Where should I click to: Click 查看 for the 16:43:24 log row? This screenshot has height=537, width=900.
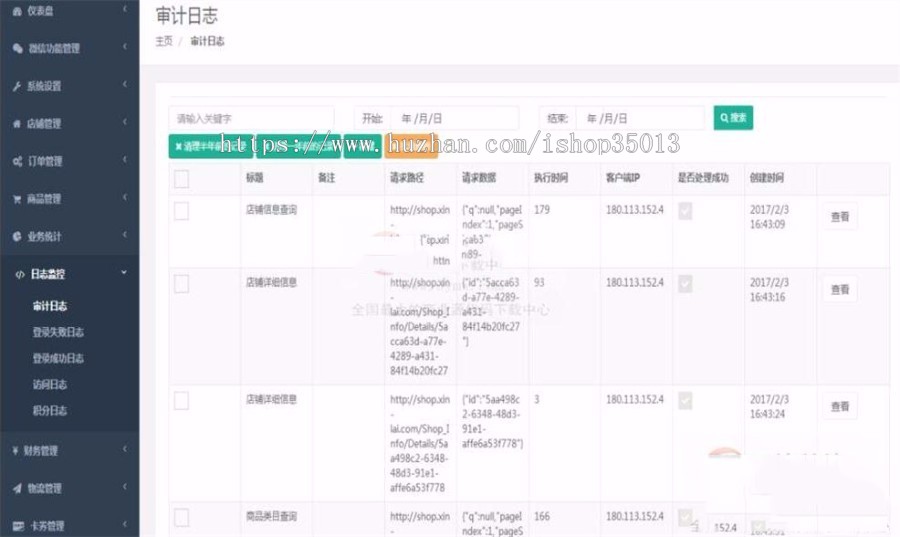click(x=840, y=407)
